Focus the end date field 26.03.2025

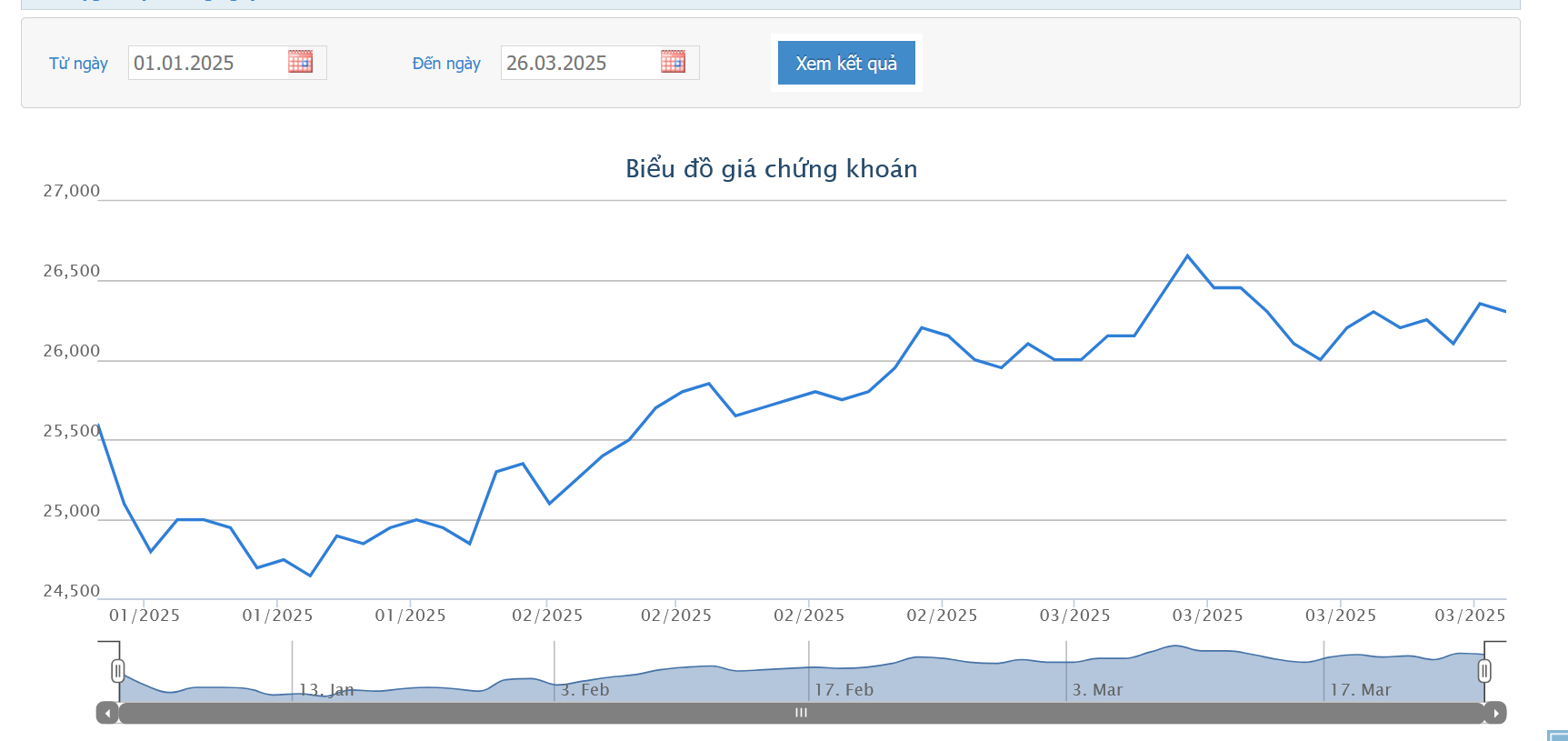pos(580,63)
